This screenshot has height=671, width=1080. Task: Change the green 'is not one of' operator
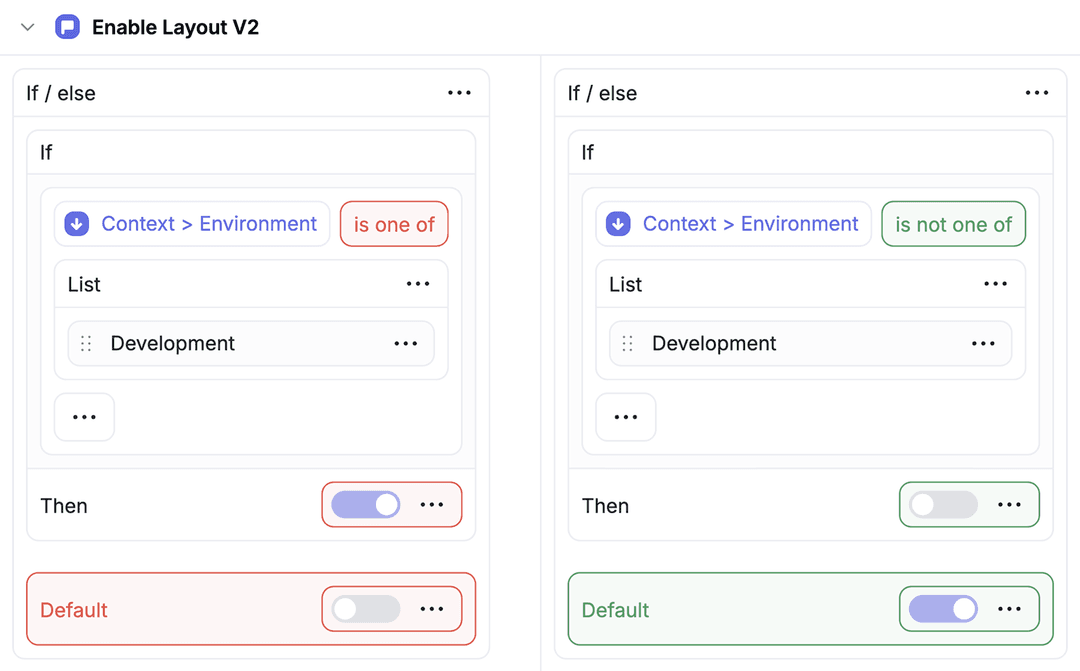[953, 225]
